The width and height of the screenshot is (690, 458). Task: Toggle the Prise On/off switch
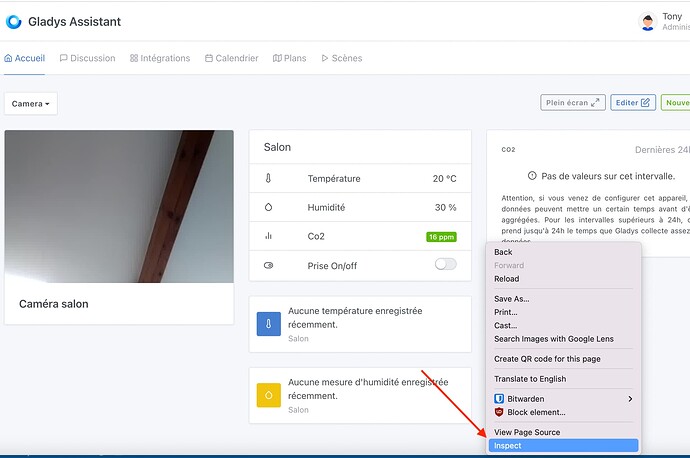click(445, 265)
